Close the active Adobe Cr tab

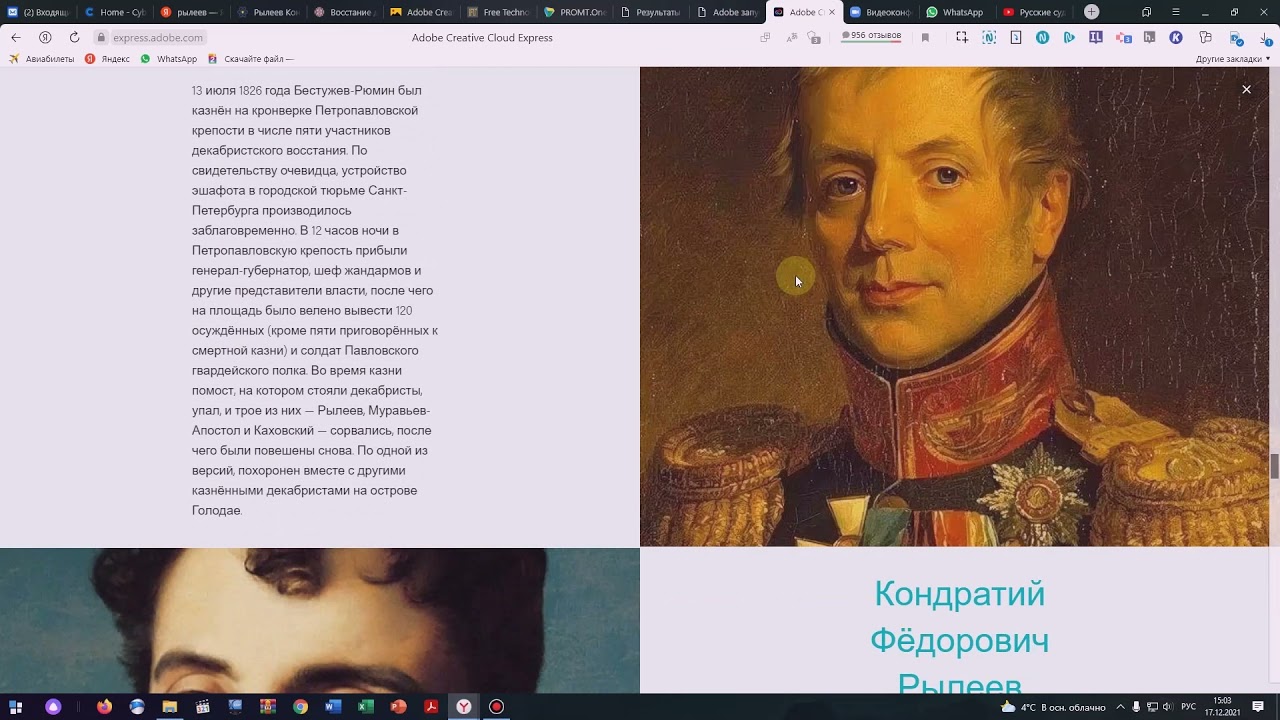pyautogui.click(x=831, y=12)
